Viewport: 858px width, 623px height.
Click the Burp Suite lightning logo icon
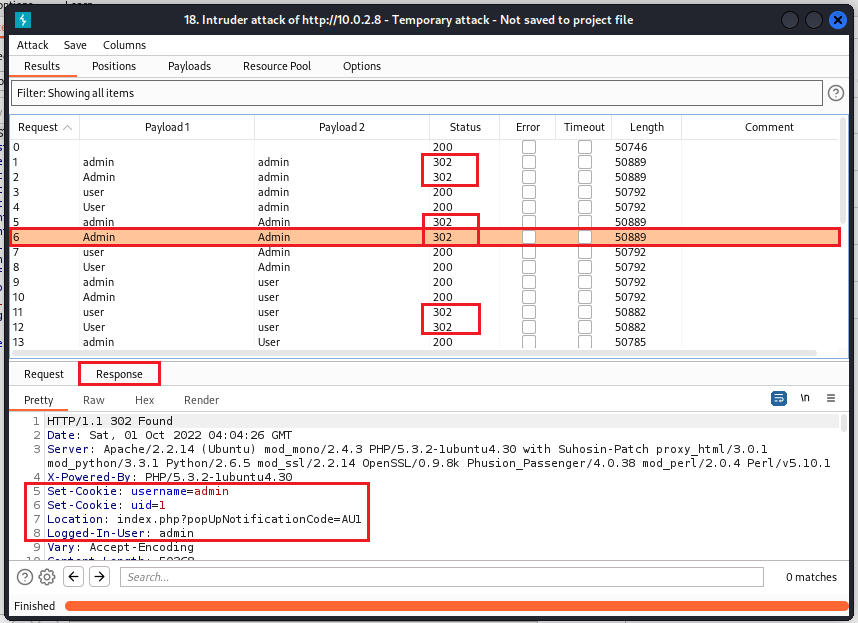[x=22, y=20]
